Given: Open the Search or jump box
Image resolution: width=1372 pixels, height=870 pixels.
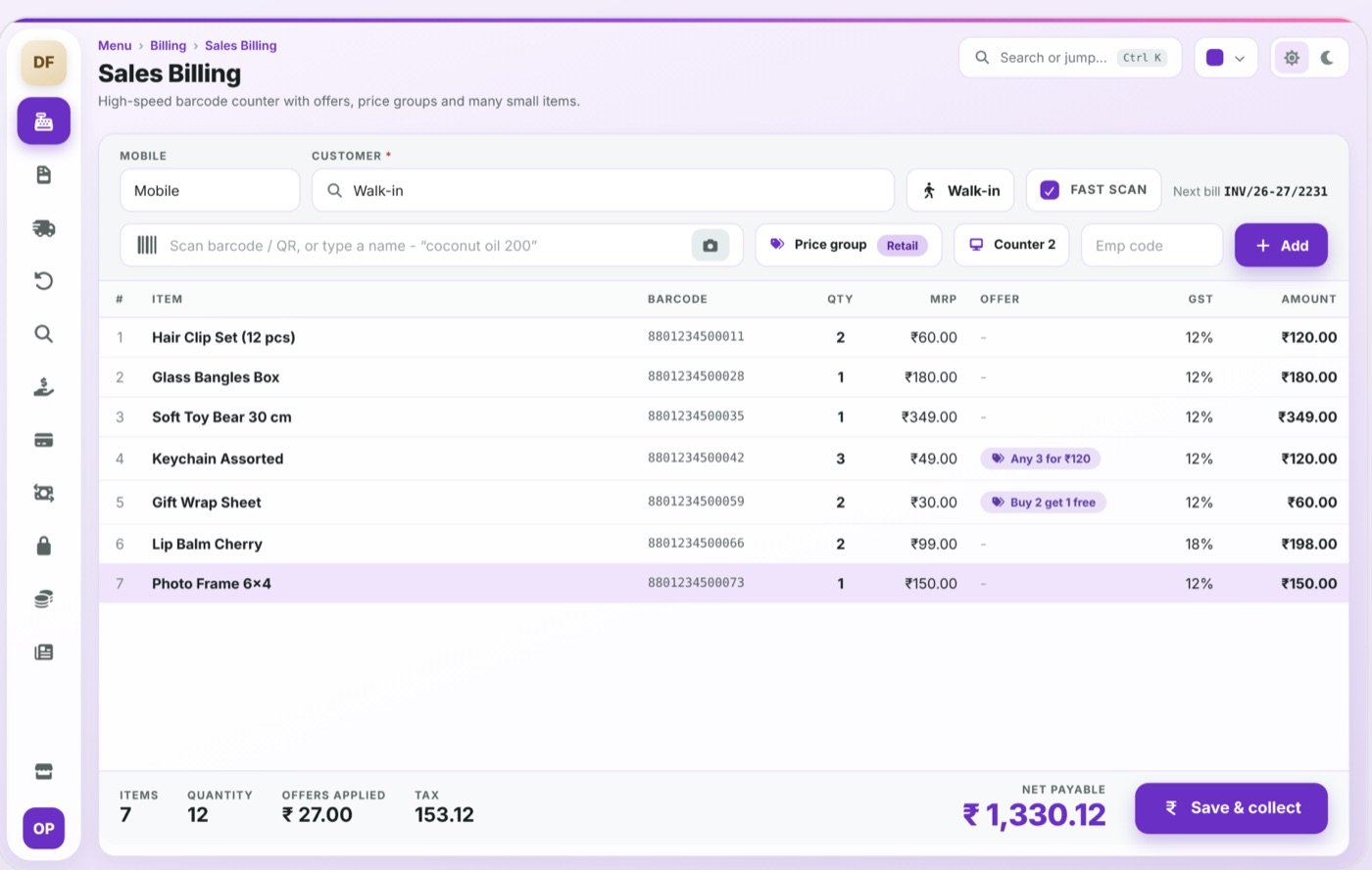Looking at the screenshot, I should tap(1070, 58).
